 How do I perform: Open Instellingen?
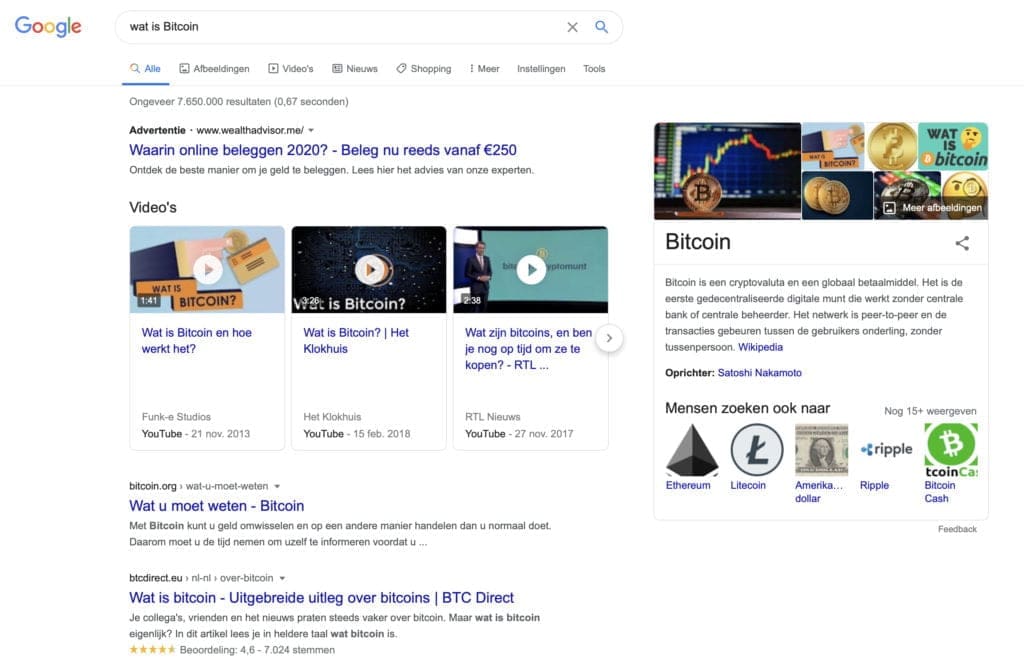click(x=541, y=69)
